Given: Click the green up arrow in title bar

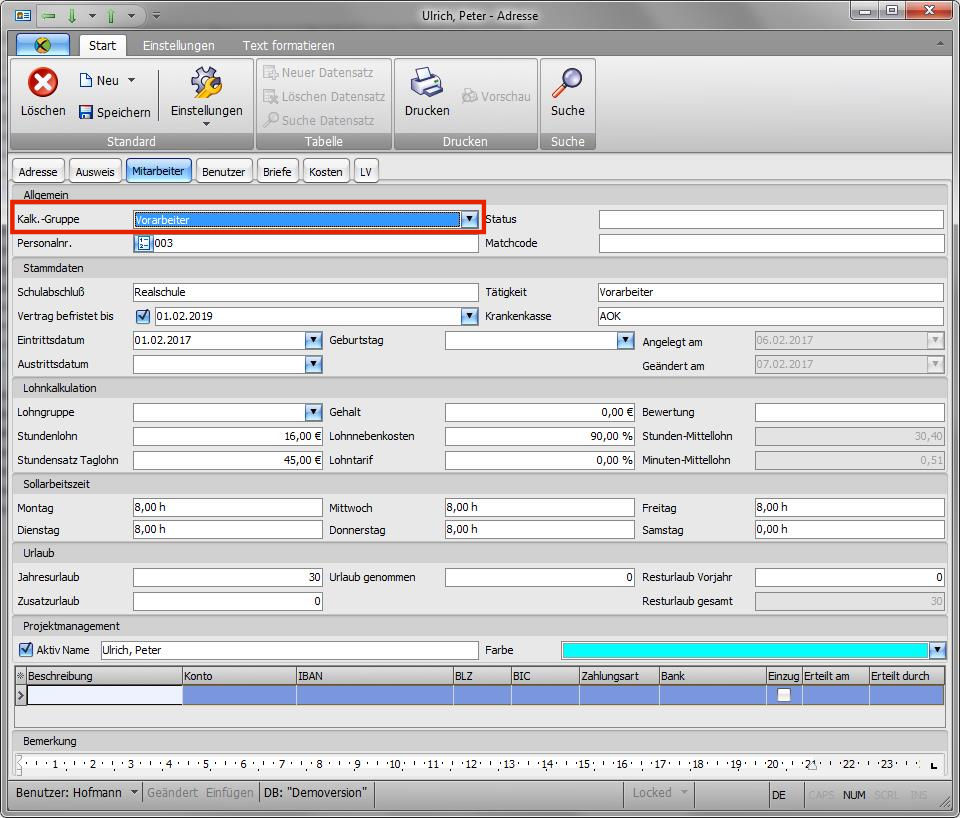Looking at the screenshot, I should point(111,15).
